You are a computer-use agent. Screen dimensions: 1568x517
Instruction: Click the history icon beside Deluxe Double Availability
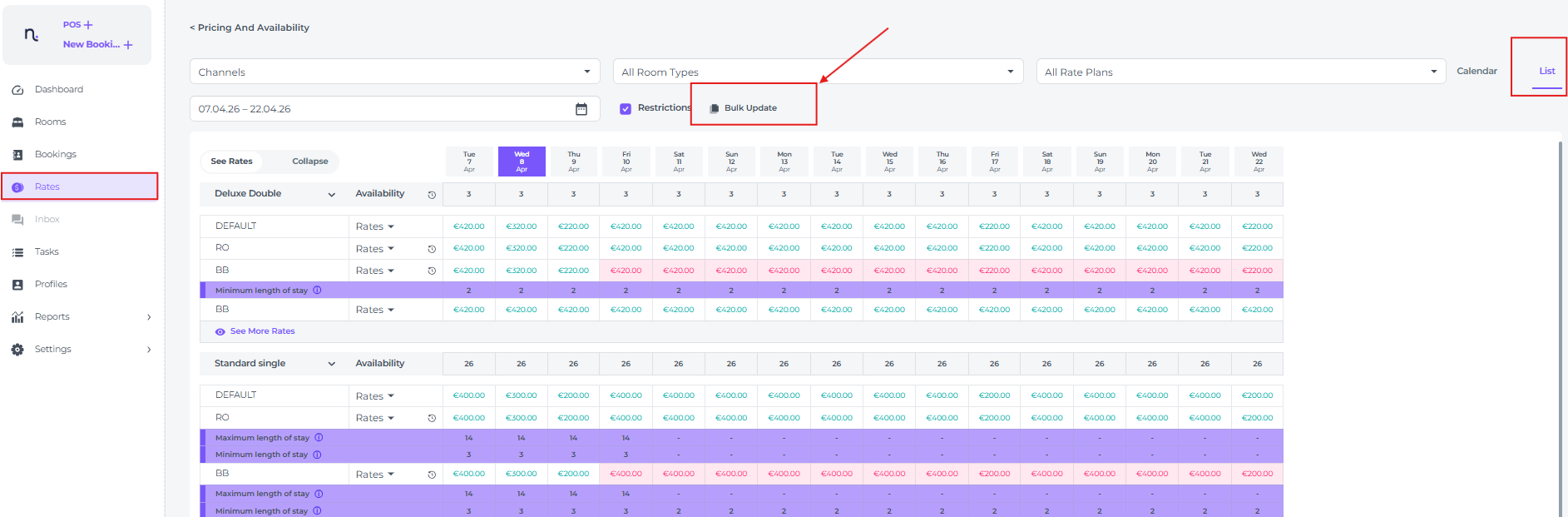(x=432, y=195)
